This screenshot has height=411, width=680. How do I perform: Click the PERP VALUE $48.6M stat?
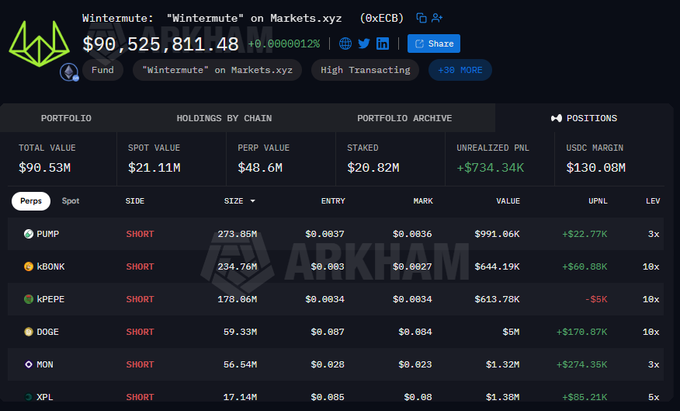click(263, 159)
